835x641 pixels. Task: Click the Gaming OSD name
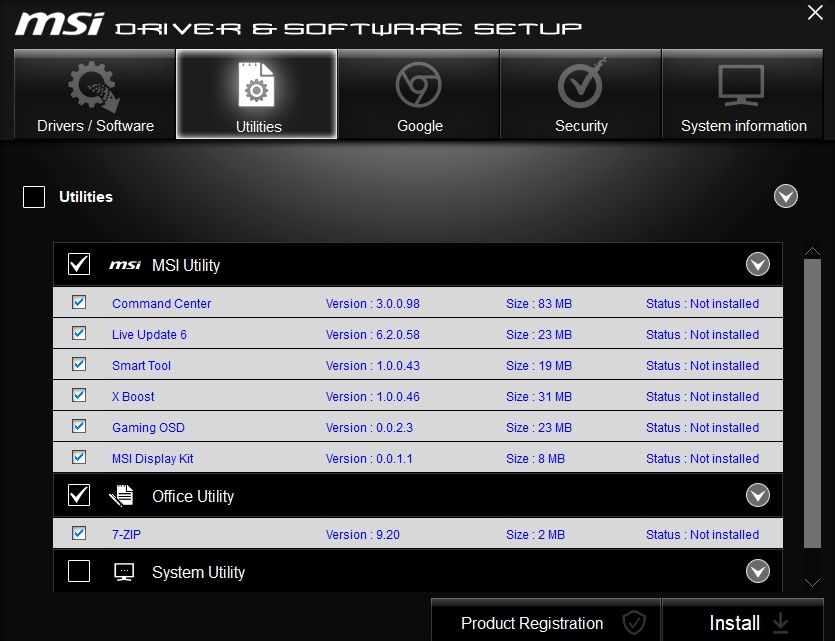[x=148, y=428]
